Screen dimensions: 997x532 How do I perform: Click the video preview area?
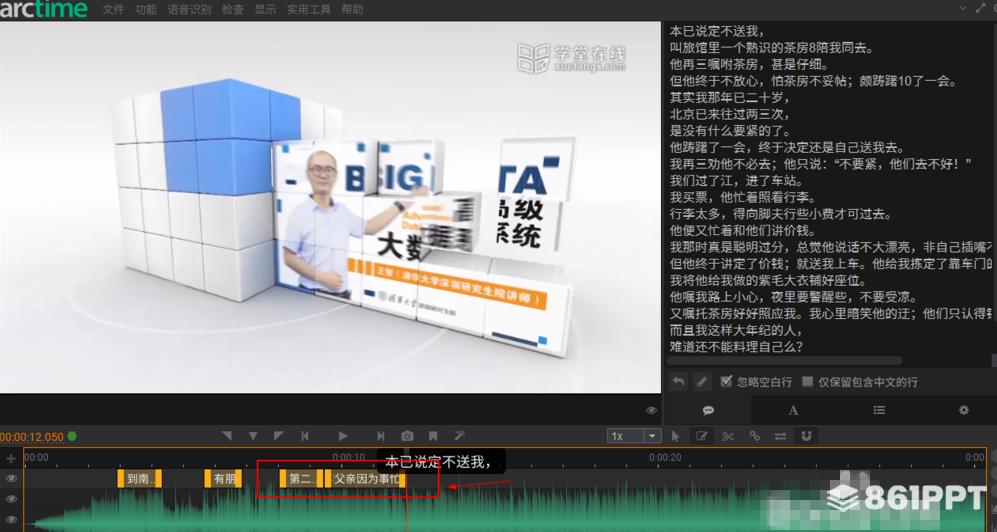click(330, 207)
